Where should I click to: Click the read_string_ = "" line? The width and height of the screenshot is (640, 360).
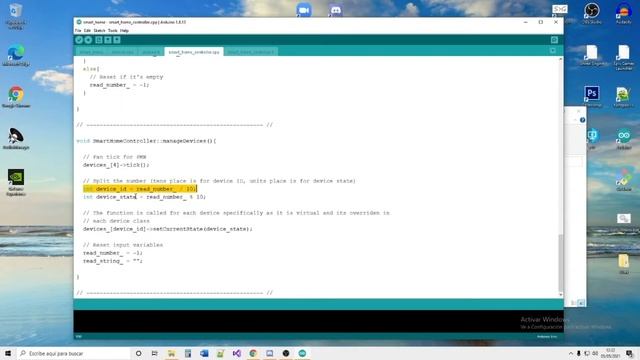[x=113, y=261]
